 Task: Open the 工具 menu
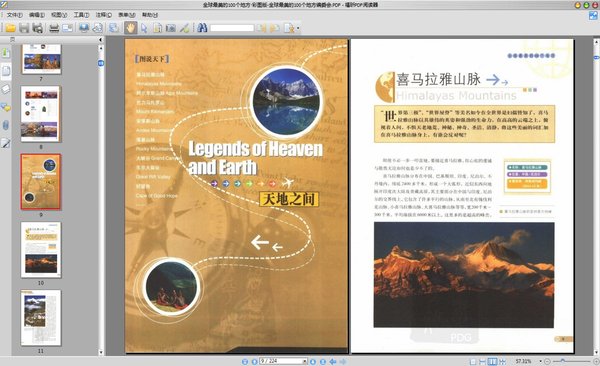click(82, 15)
